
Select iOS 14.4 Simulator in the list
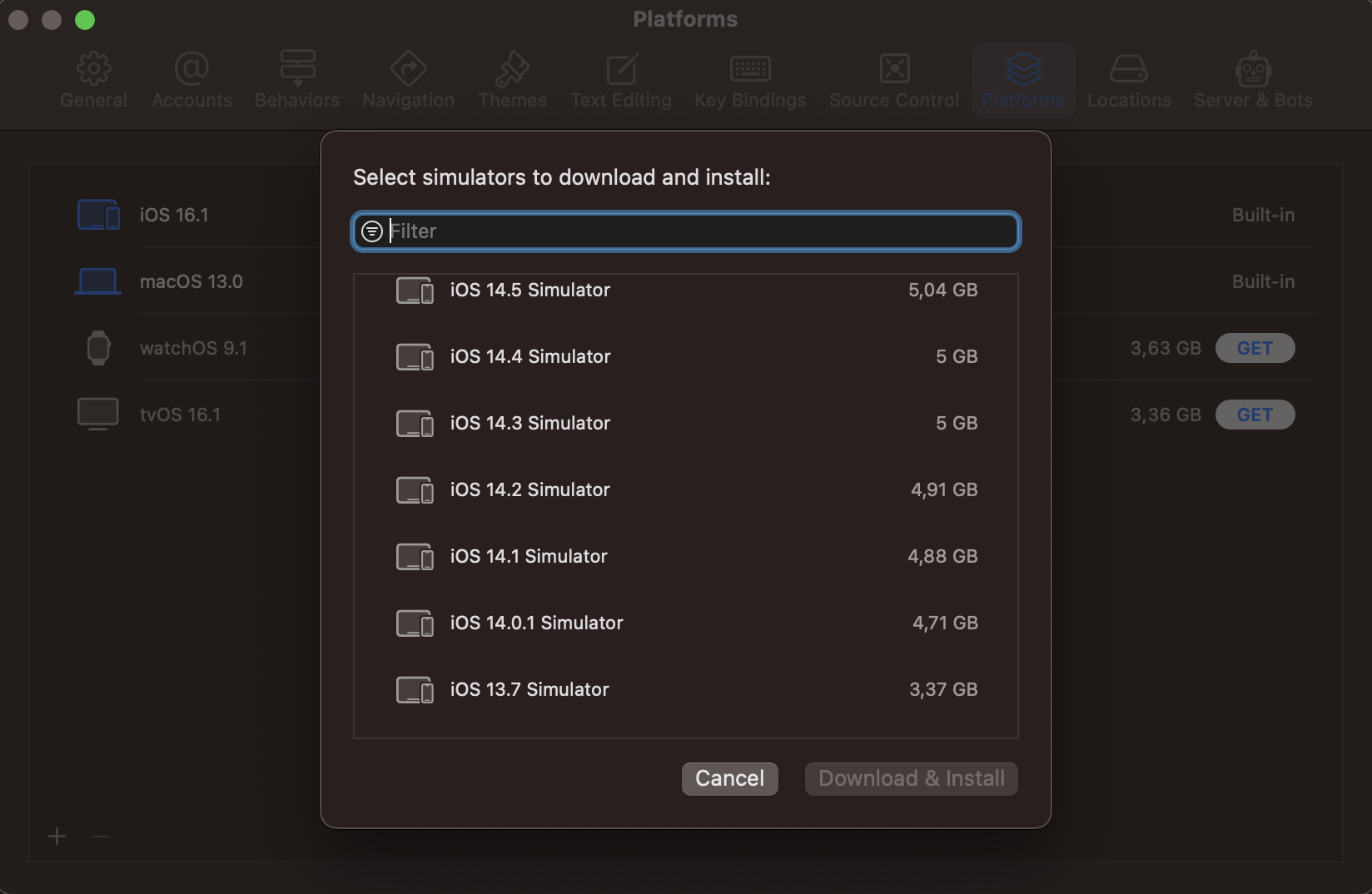tap(686, 356)
